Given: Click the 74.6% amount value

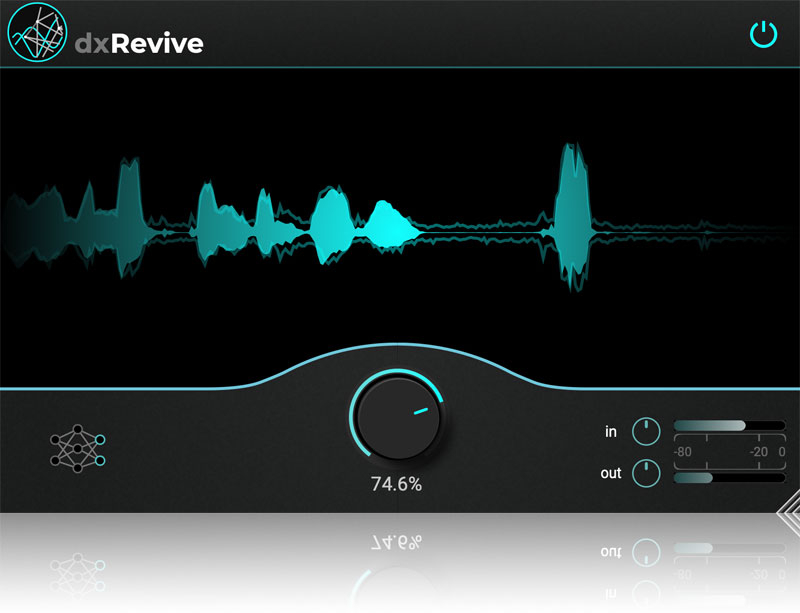Looking at the screenshot, I should tap(397, 485).
